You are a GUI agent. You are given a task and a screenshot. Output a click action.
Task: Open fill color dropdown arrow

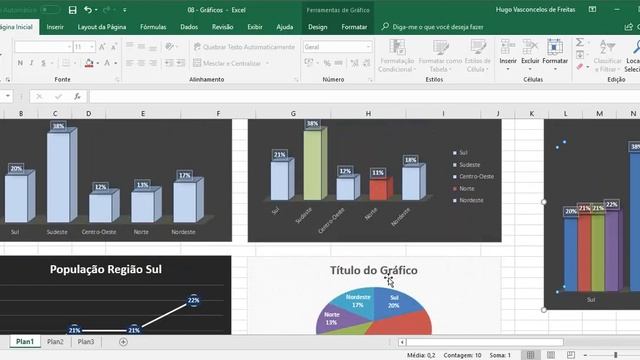[x=98, y=63]
